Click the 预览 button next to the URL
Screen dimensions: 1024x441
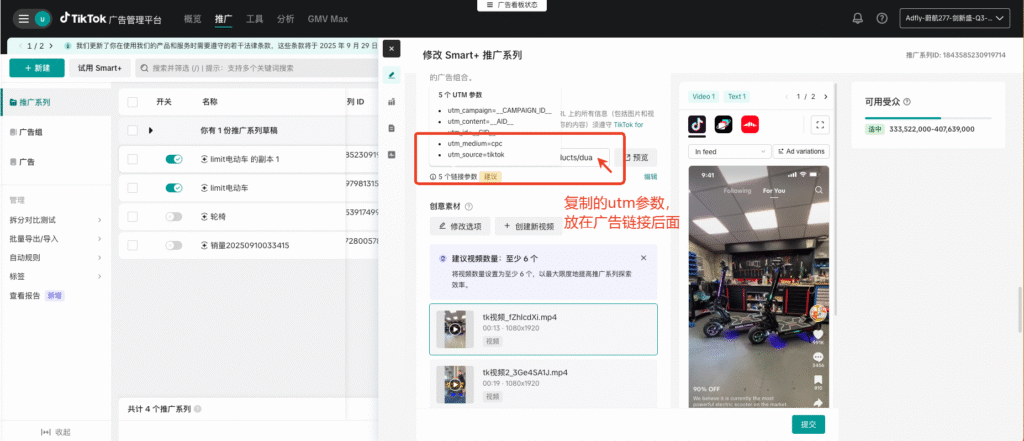point(635,157)
